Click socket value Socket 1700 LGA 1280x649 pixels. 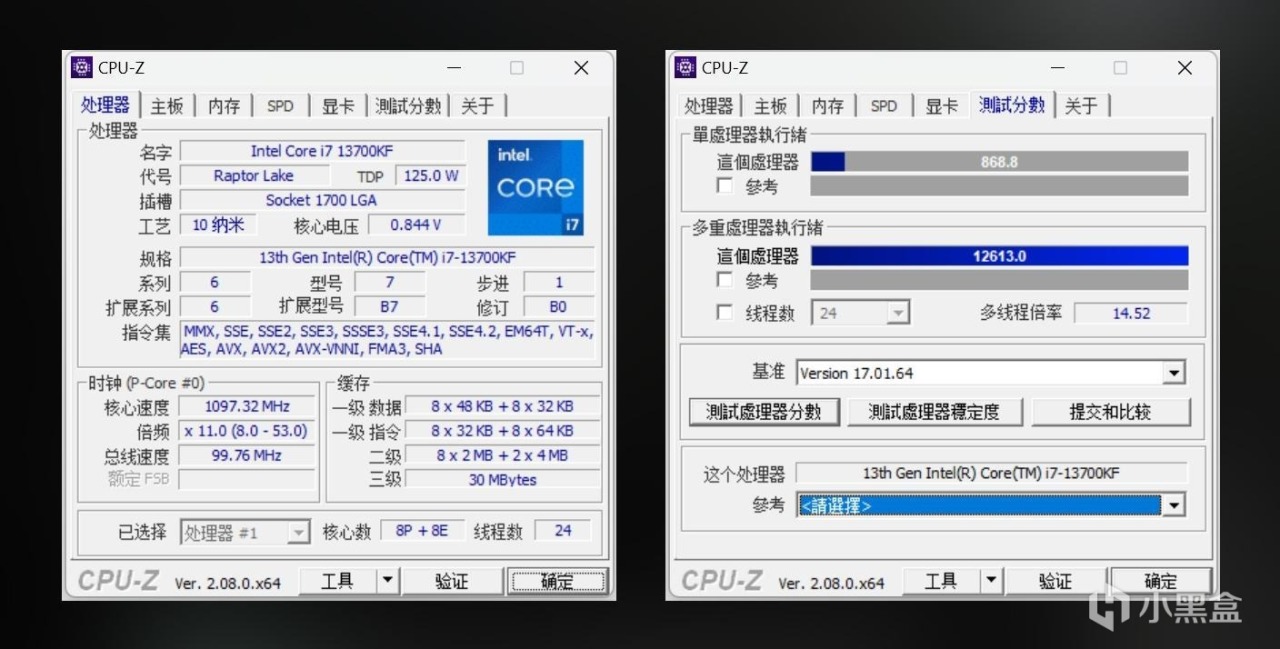322,200
